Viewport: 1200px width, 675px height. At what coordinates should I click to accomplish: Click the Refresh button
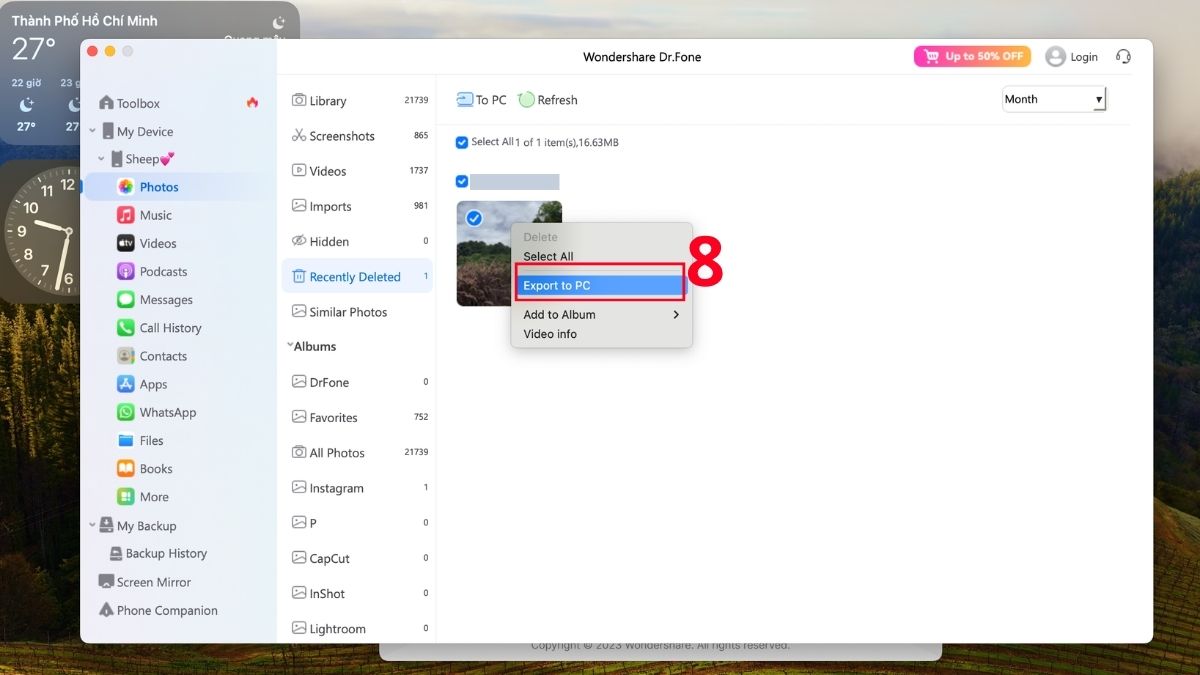click(x=548, y=100)
